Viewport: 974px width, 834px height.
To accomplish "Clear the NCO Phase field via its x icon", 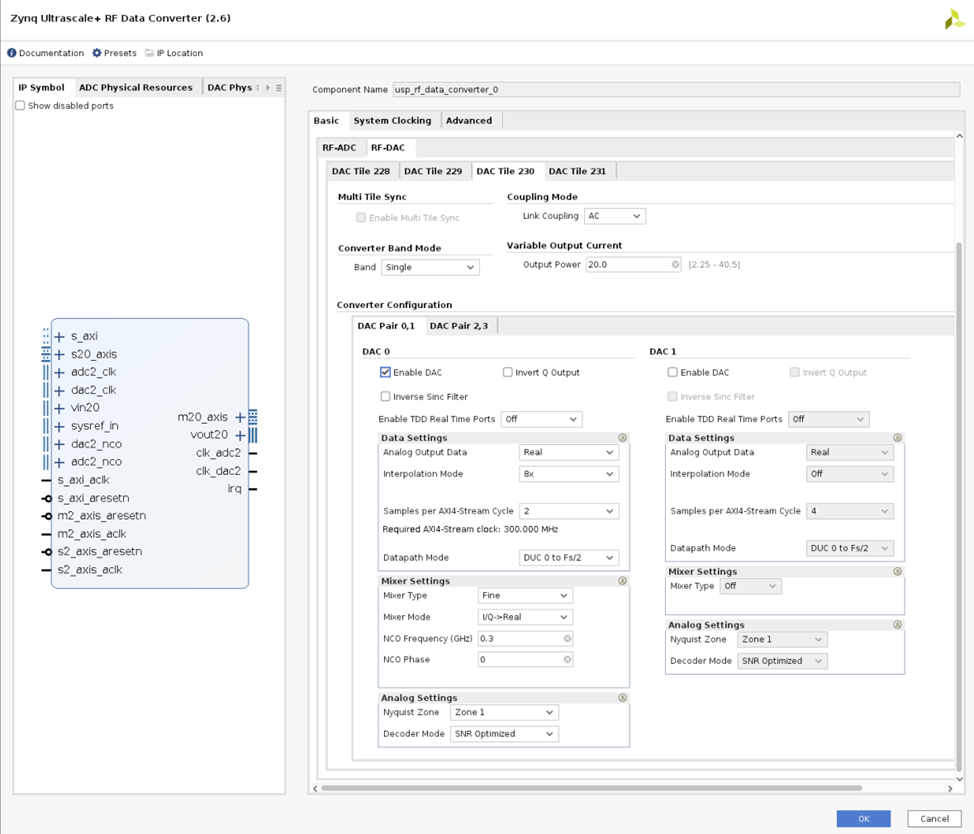I will [566, 659].
